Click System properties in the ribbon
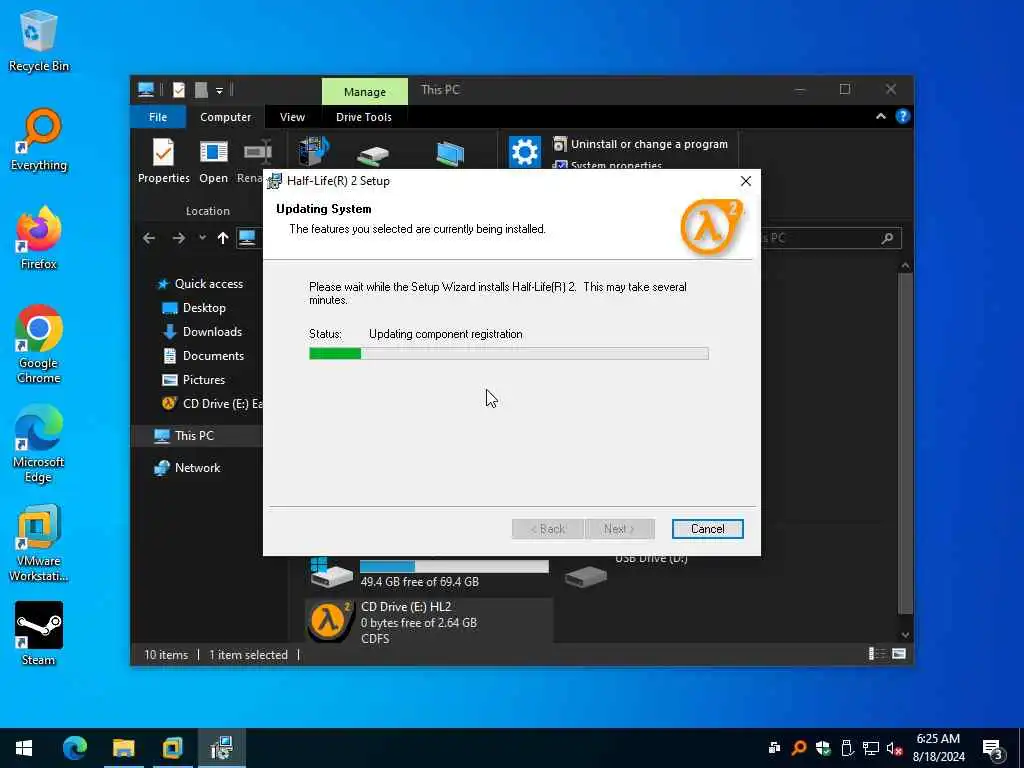1024x768 pixels. pyautogui.click(x=608, y=165)
